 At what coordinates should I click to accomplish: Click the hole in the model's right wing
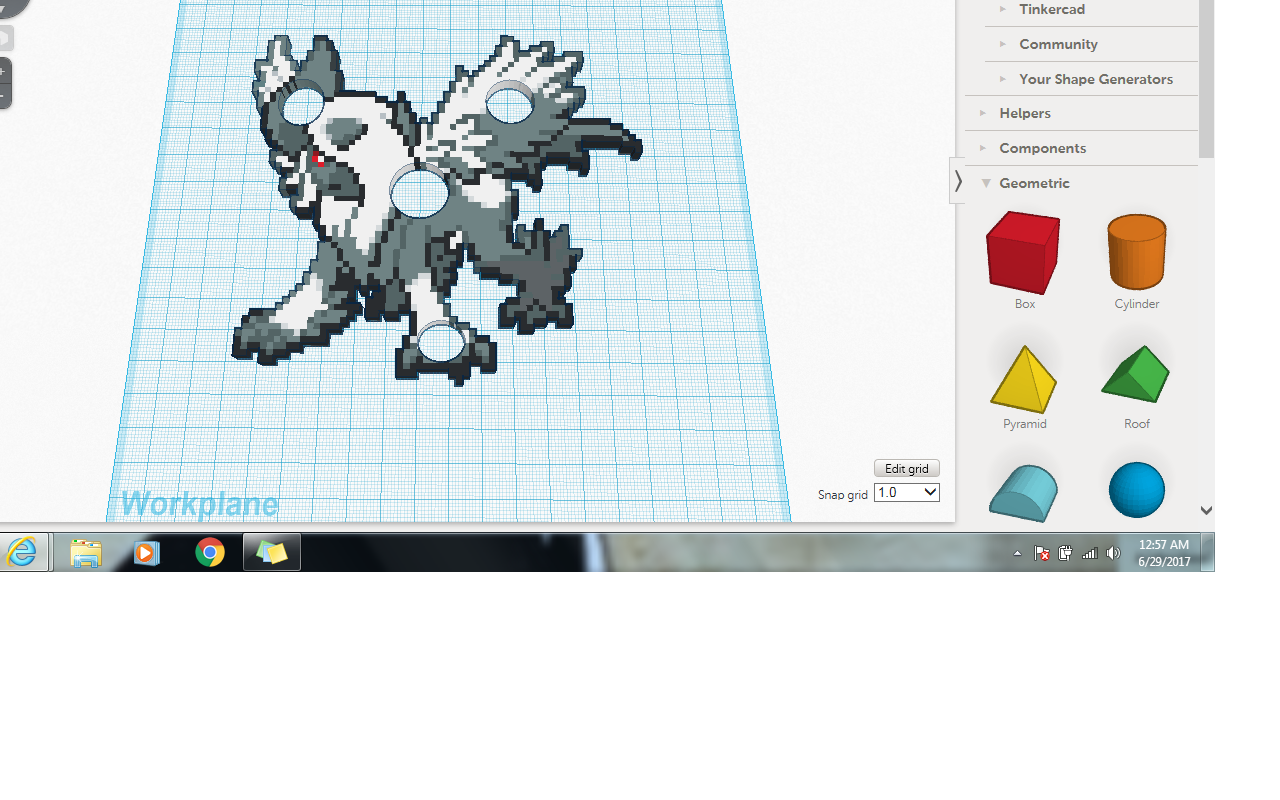pyautogui.click(x=510, y=101)
